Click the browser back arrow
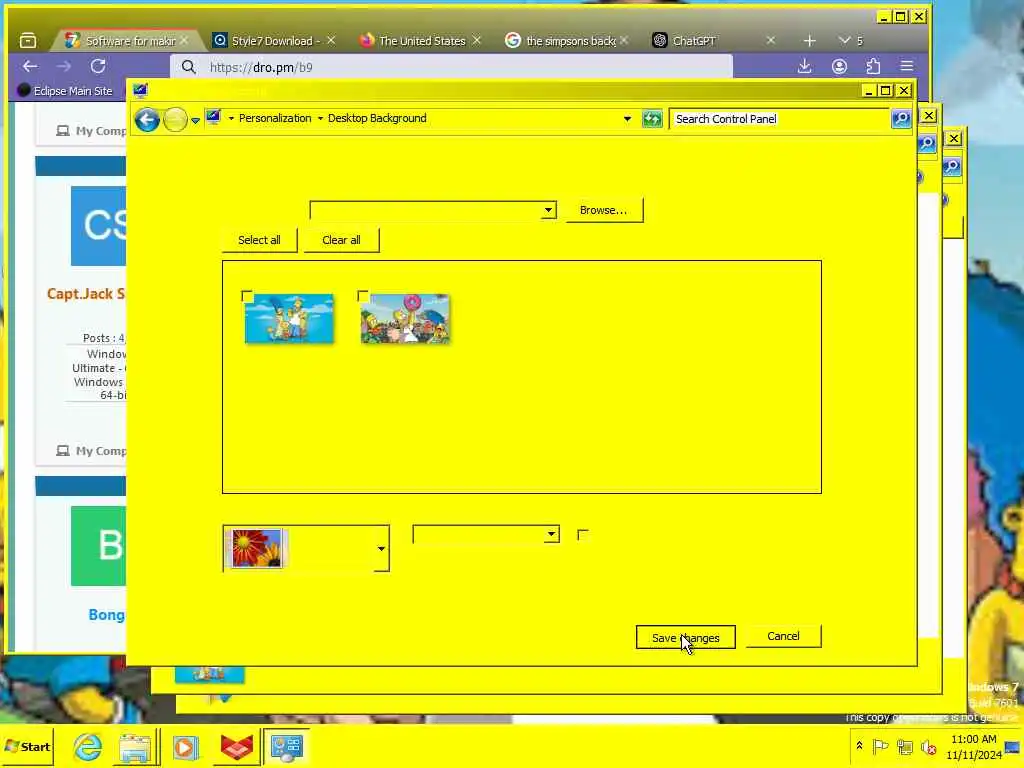This screenshot has height=768, width=1024. 30,66
